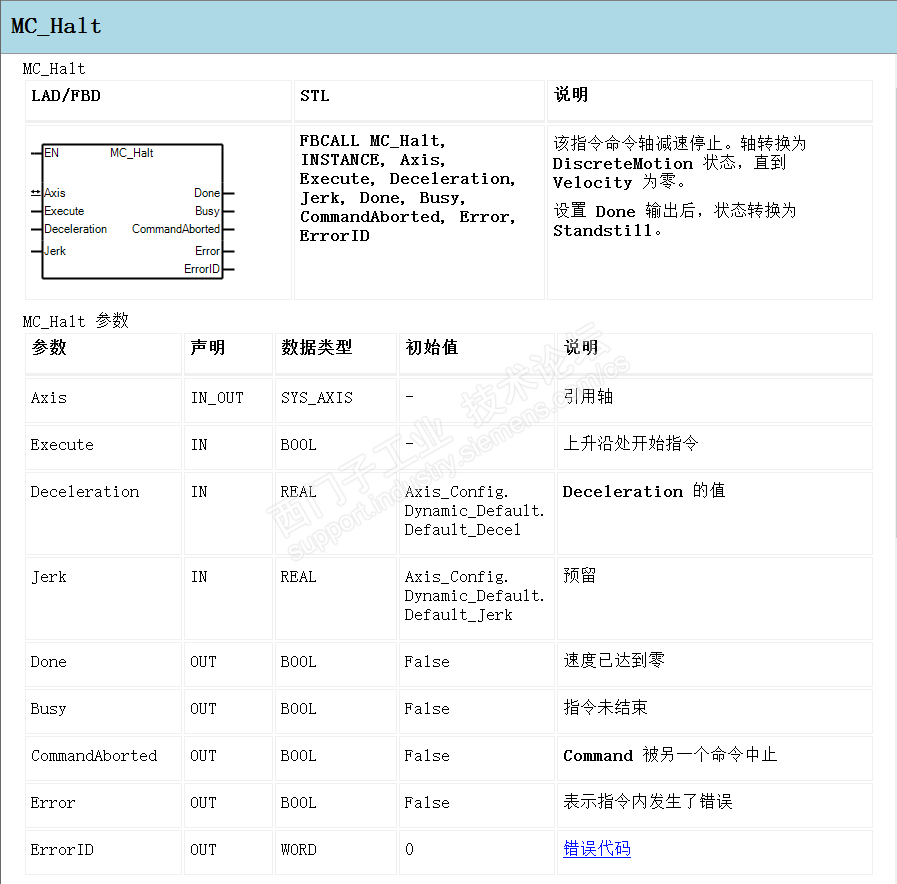
Task: Click the Error parameter name cell
Action: 104,804
